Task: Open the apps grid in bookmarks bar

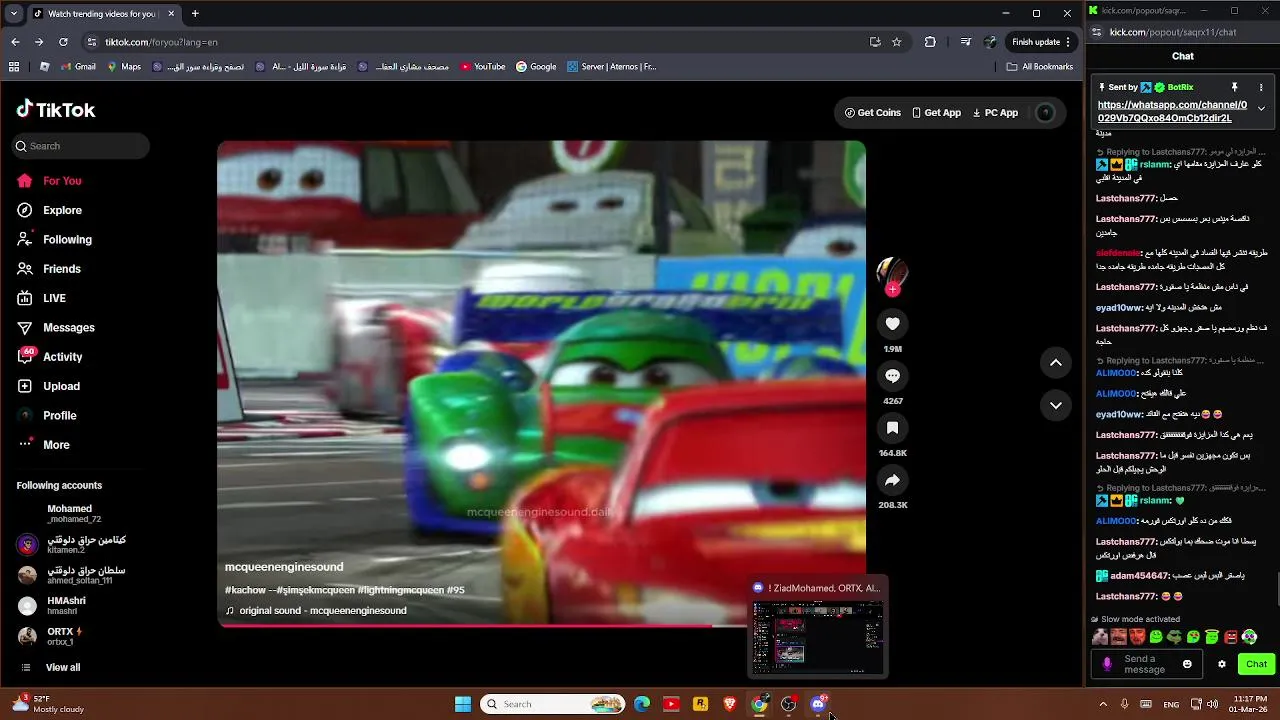Action: (14, 67)
